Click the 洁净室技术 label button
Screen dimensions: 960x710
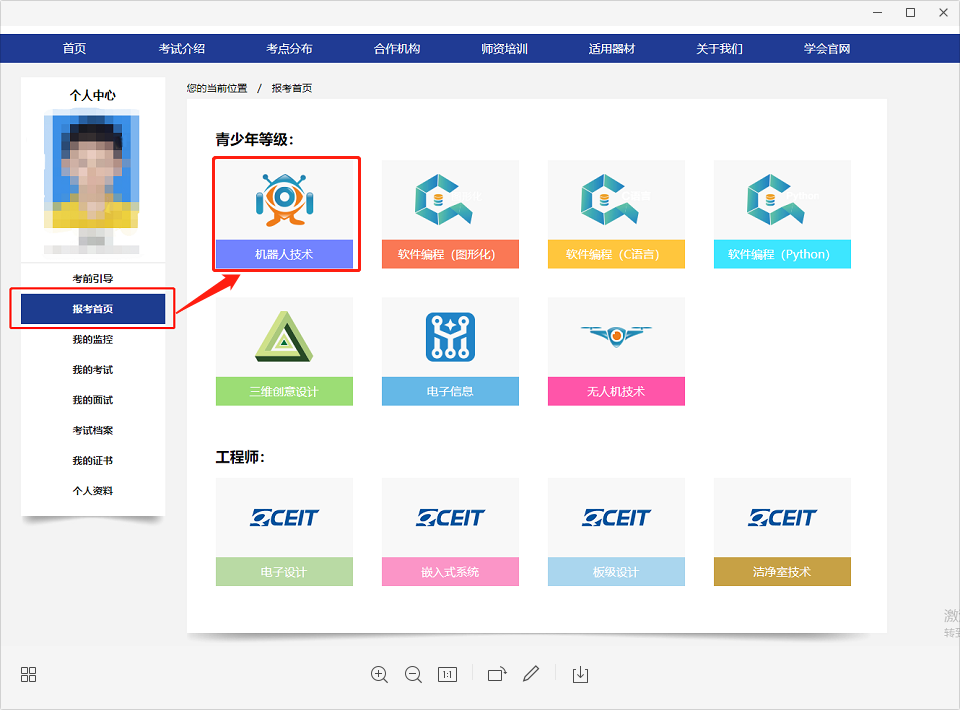782,572
